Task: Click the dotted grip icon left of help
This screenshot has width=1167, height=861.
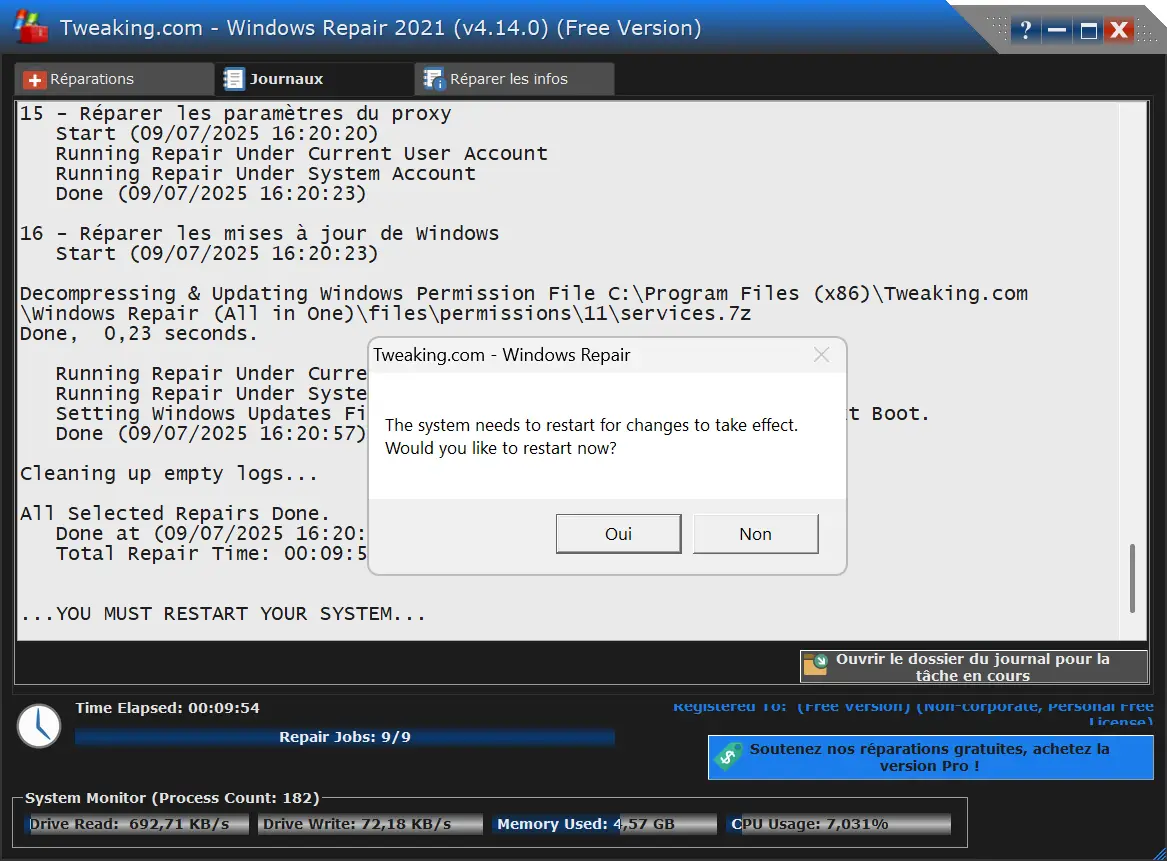Action: 998,28
